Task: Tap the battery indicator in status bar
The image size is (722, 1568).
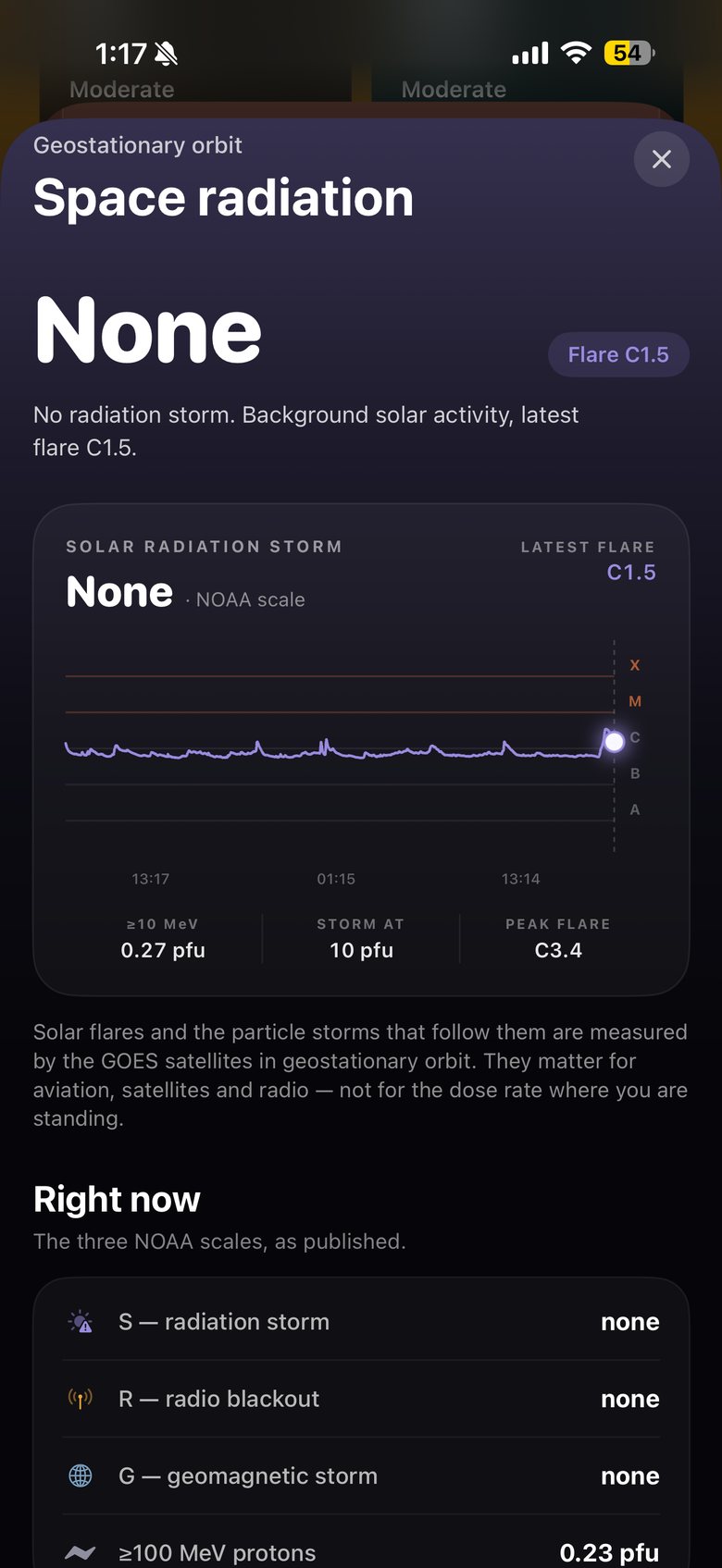Action: pos(629,54)
